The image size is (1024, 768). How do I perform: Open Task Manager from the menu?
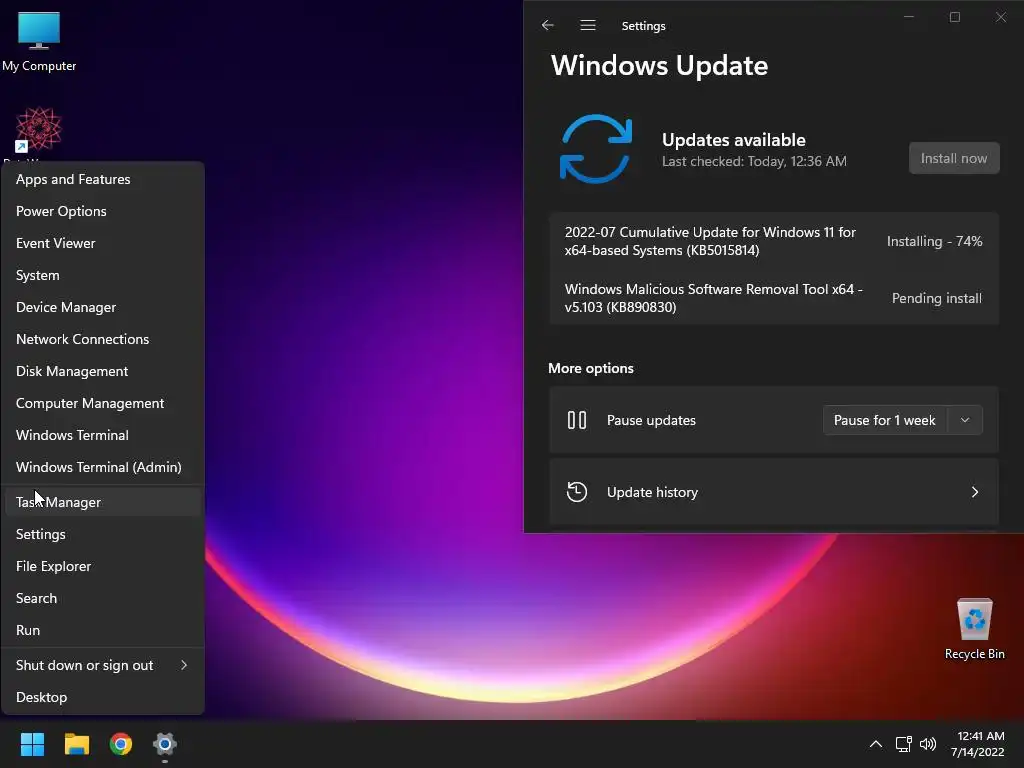click(x=103, y=502)
